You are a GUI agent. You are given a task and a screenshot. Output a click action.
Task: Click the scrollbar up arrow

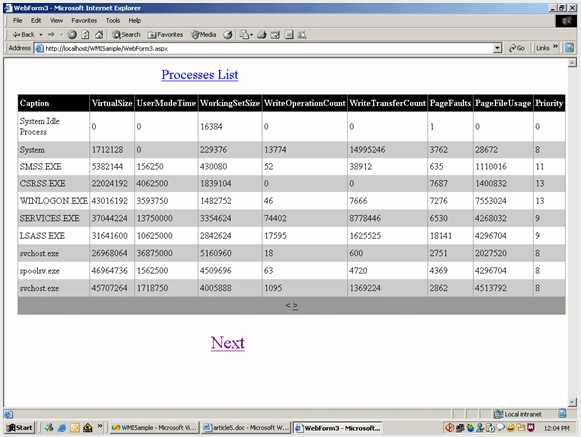tap(572, 63)
